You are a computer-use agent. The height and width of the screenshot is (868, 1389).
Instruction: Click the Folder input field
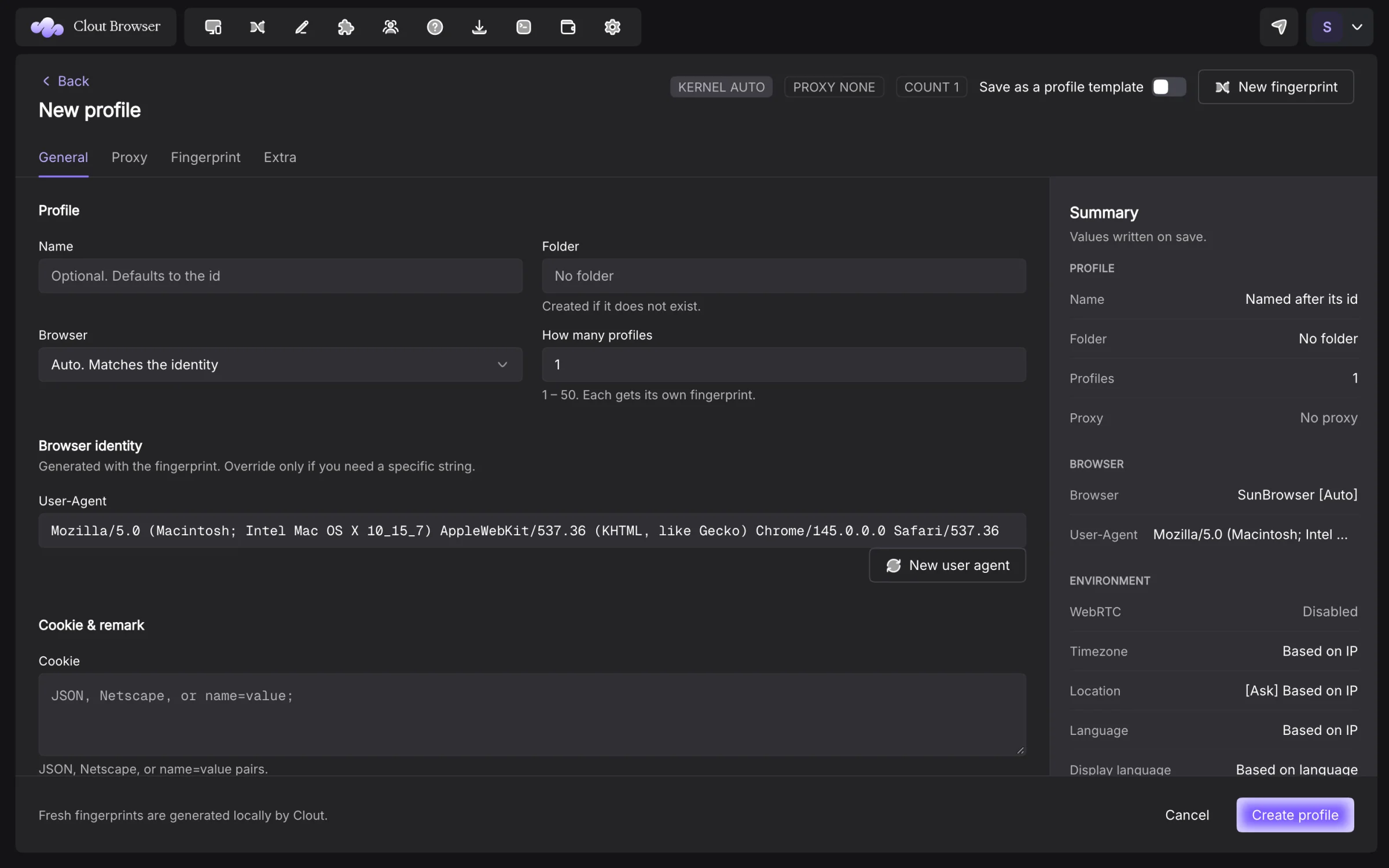click(x=784, y=276)
